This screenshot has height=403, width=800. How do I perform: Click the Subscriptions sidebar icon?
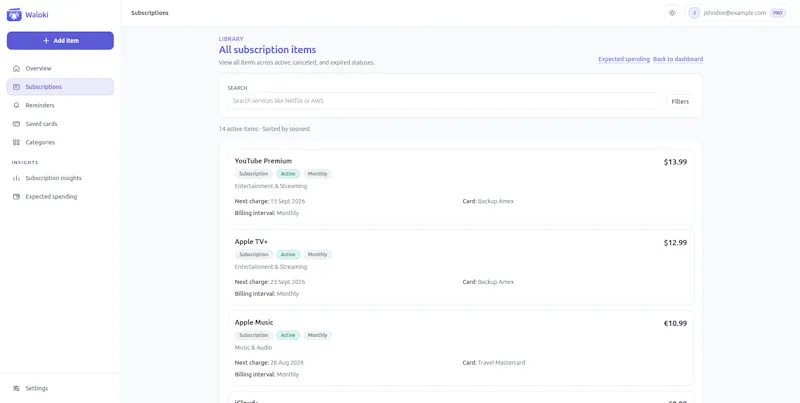(16, 87)
